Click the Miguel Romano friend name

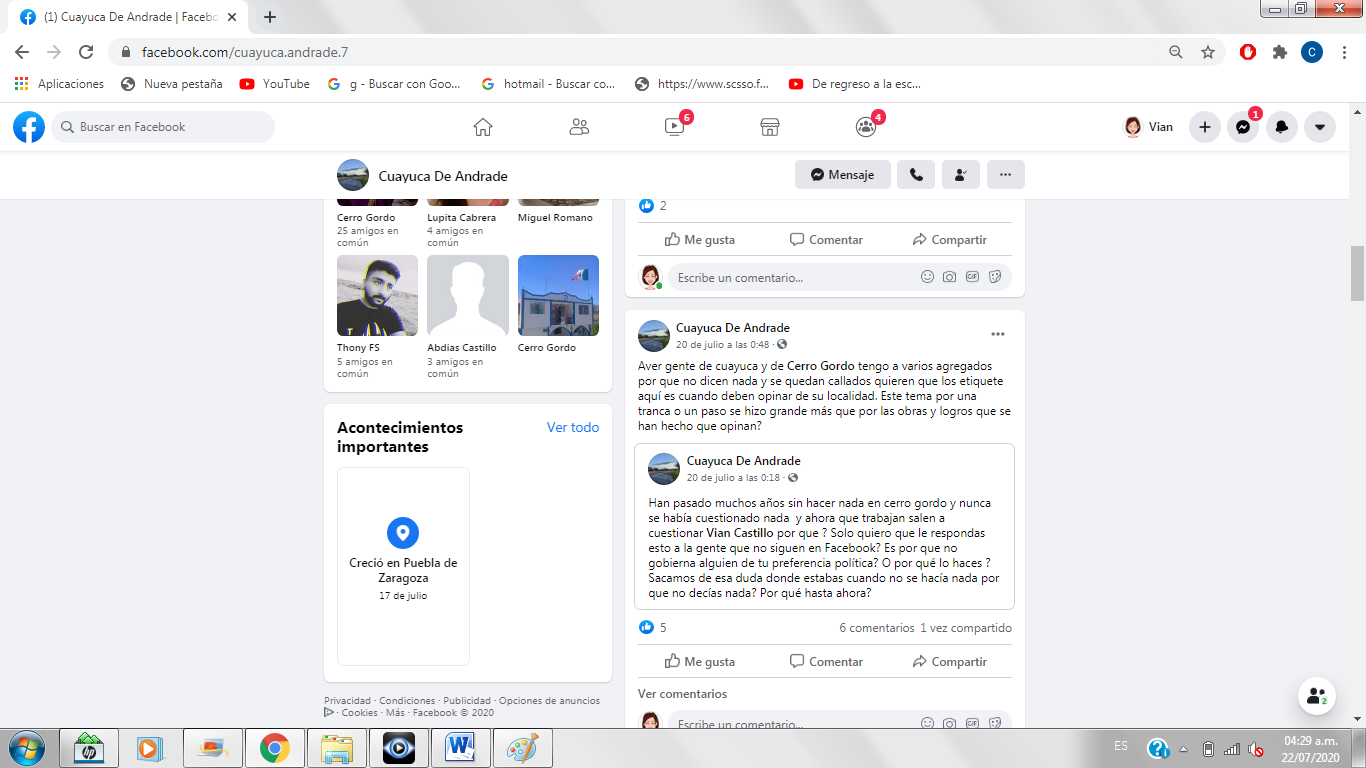[x=555, y=218]
